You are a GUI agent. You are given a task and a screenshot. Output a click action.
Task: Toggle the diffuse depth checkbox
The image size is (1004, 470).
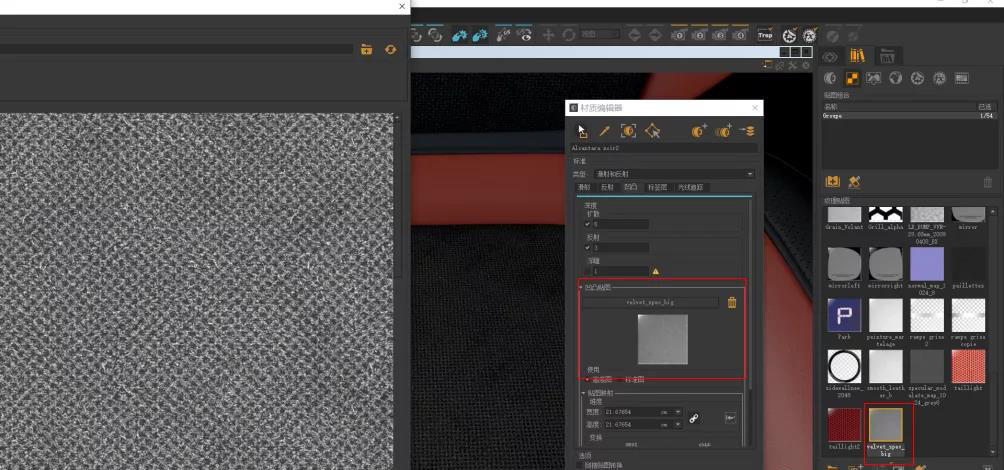point(588,224)
